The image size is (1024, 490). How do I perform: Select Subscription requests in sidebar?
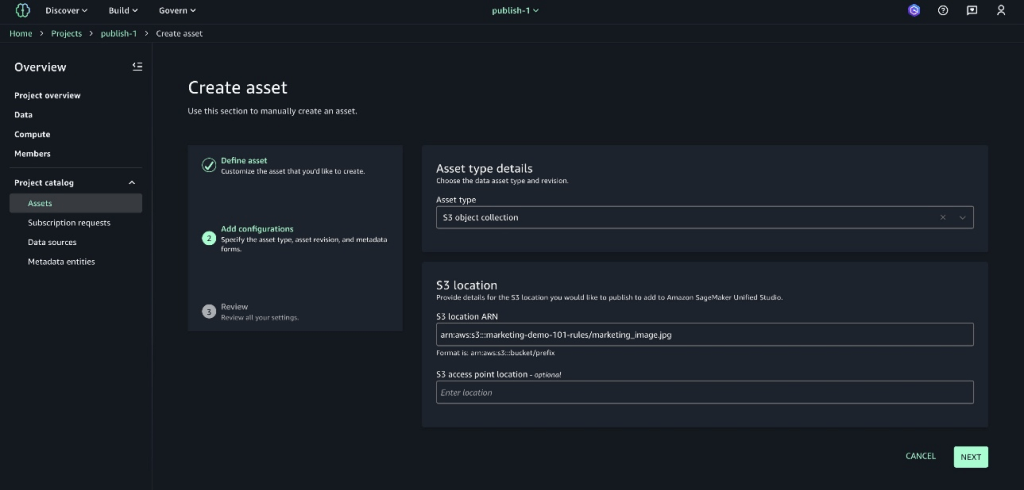pyautogui.click(x=69, y=223)
